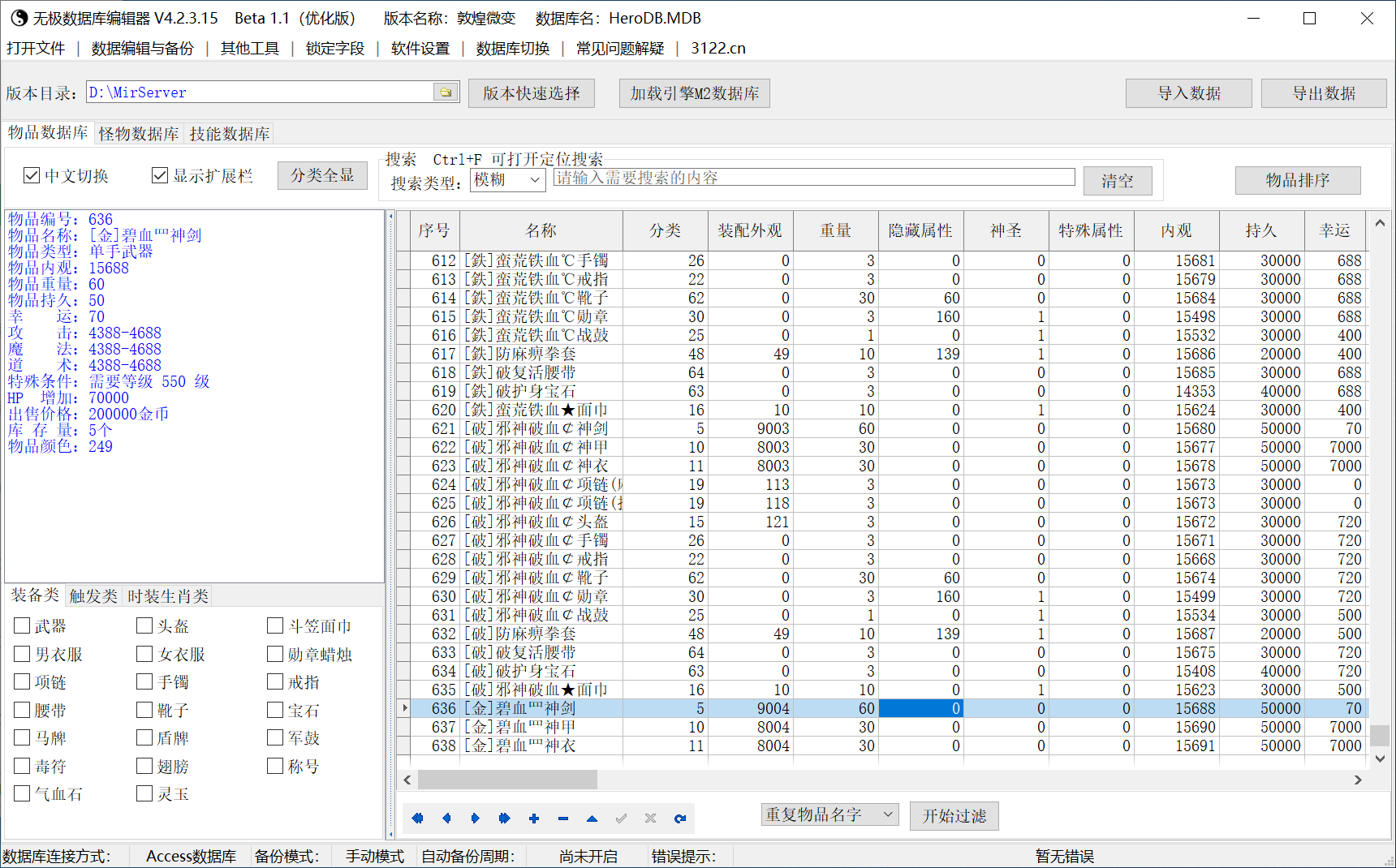Click the horizontal scrollbar thumb of the table
Viewport: 1396px width, 868px height.
[507, 780]
